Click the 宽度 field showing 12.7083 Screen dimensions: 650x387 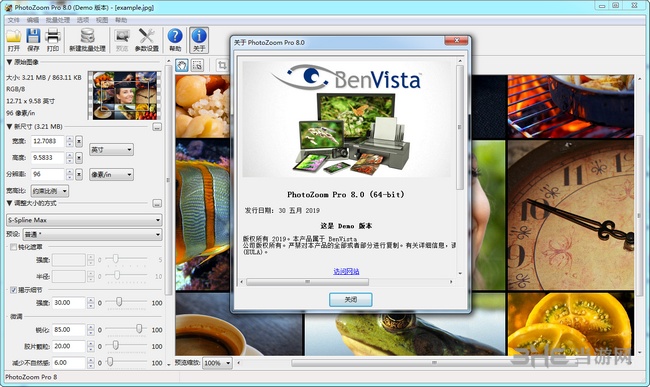click(x=48, y=141)
